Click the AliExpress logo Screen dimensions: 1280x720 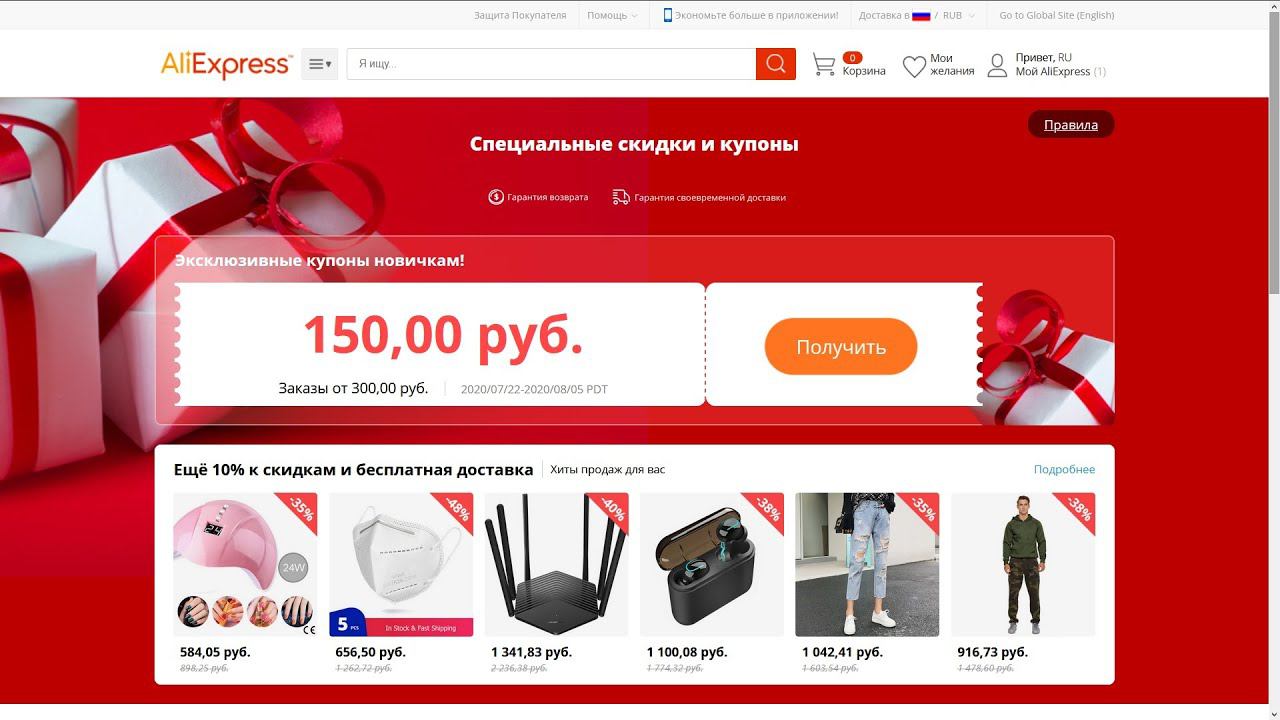[226, 65]
